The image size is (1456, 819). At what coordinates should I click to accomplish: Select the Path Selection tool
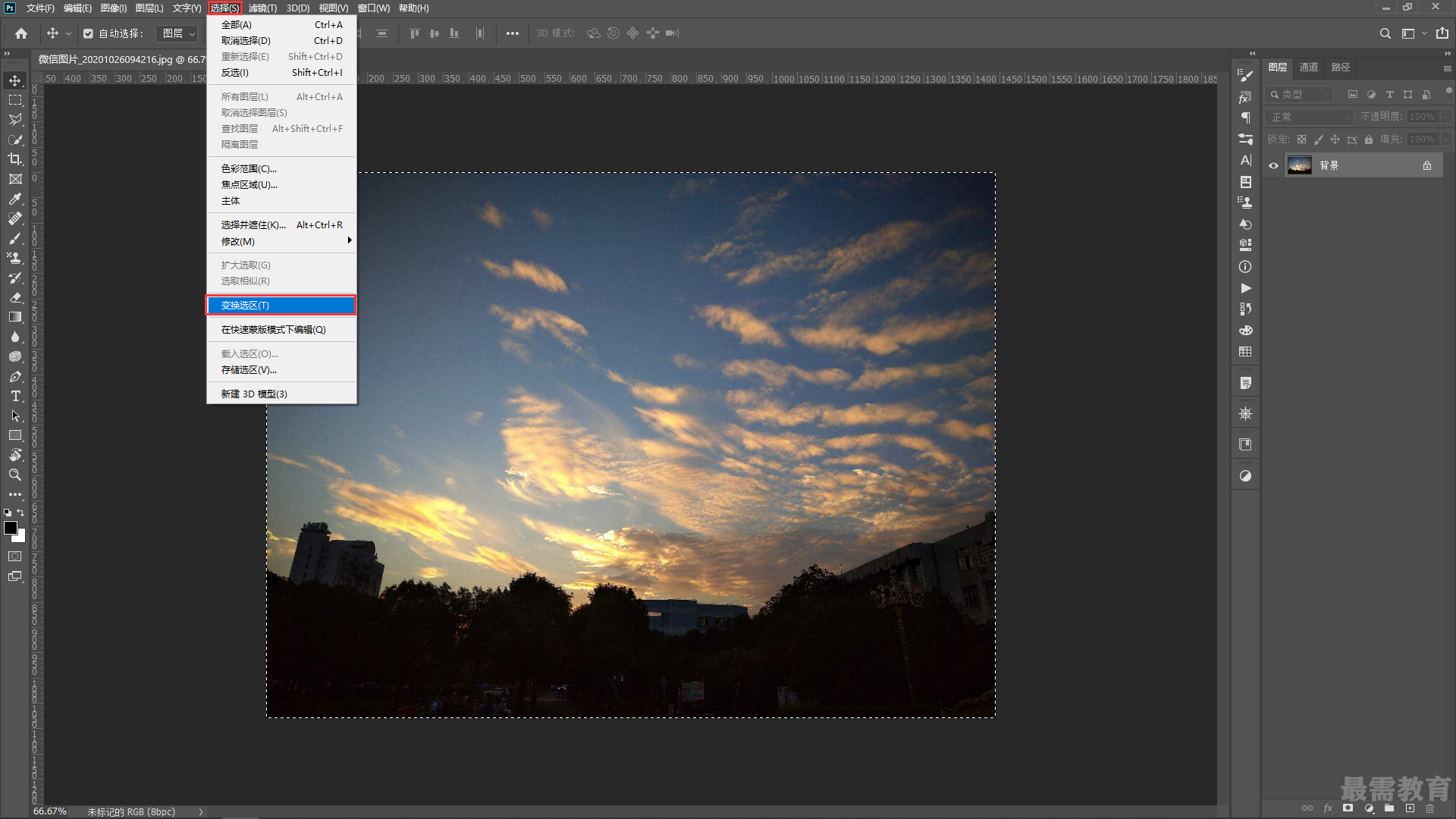[x=15, y=416]
